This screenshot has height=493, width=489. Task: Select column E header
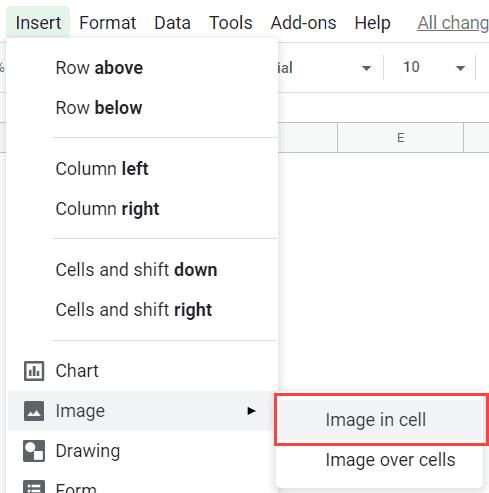point(401,138)
